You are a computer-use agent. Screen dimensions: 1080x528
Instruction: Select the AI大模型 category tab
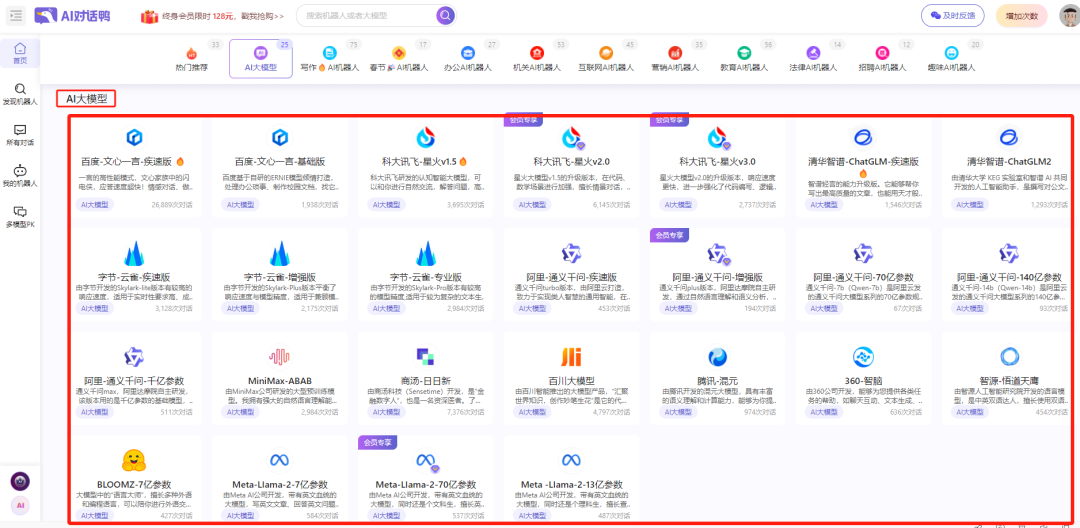[x=260, y=59]
